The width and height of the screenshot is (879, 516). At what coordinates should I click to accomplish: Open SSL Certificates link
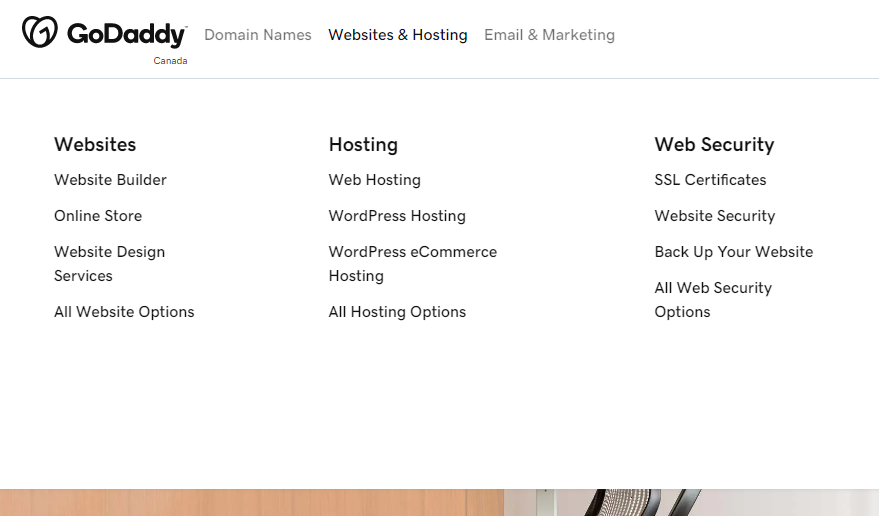[710, 180]
